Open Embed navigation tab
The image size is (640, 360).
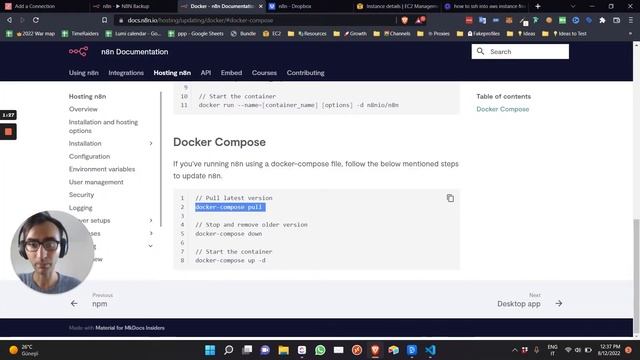tap(231, 73)
